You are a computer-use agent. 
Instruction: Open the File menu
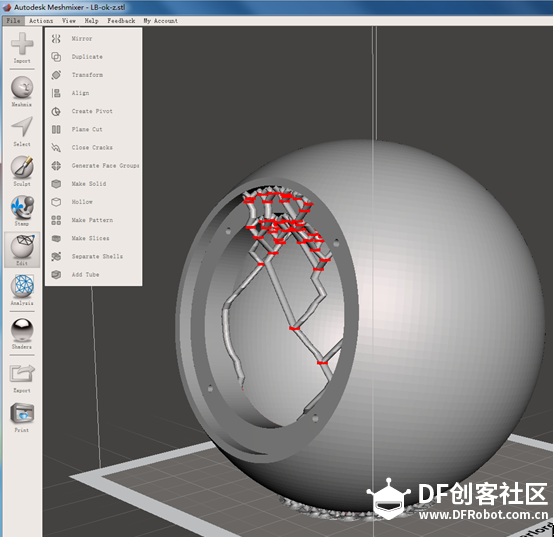[13, 21]
